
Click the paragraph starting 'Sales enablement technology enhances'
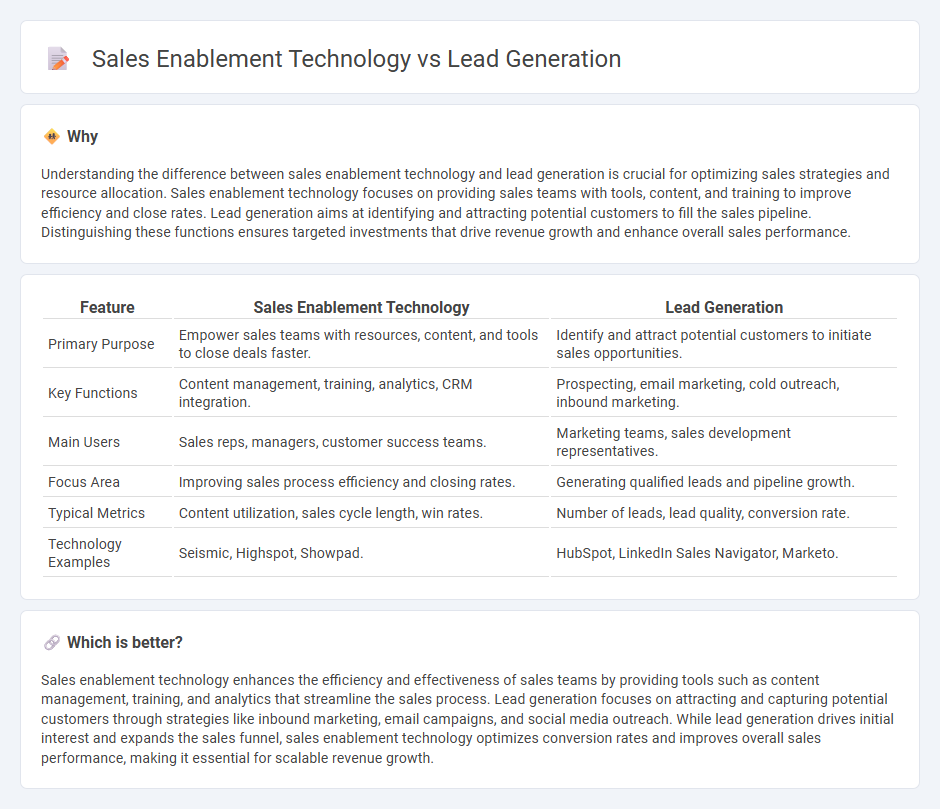pos(468,719)
